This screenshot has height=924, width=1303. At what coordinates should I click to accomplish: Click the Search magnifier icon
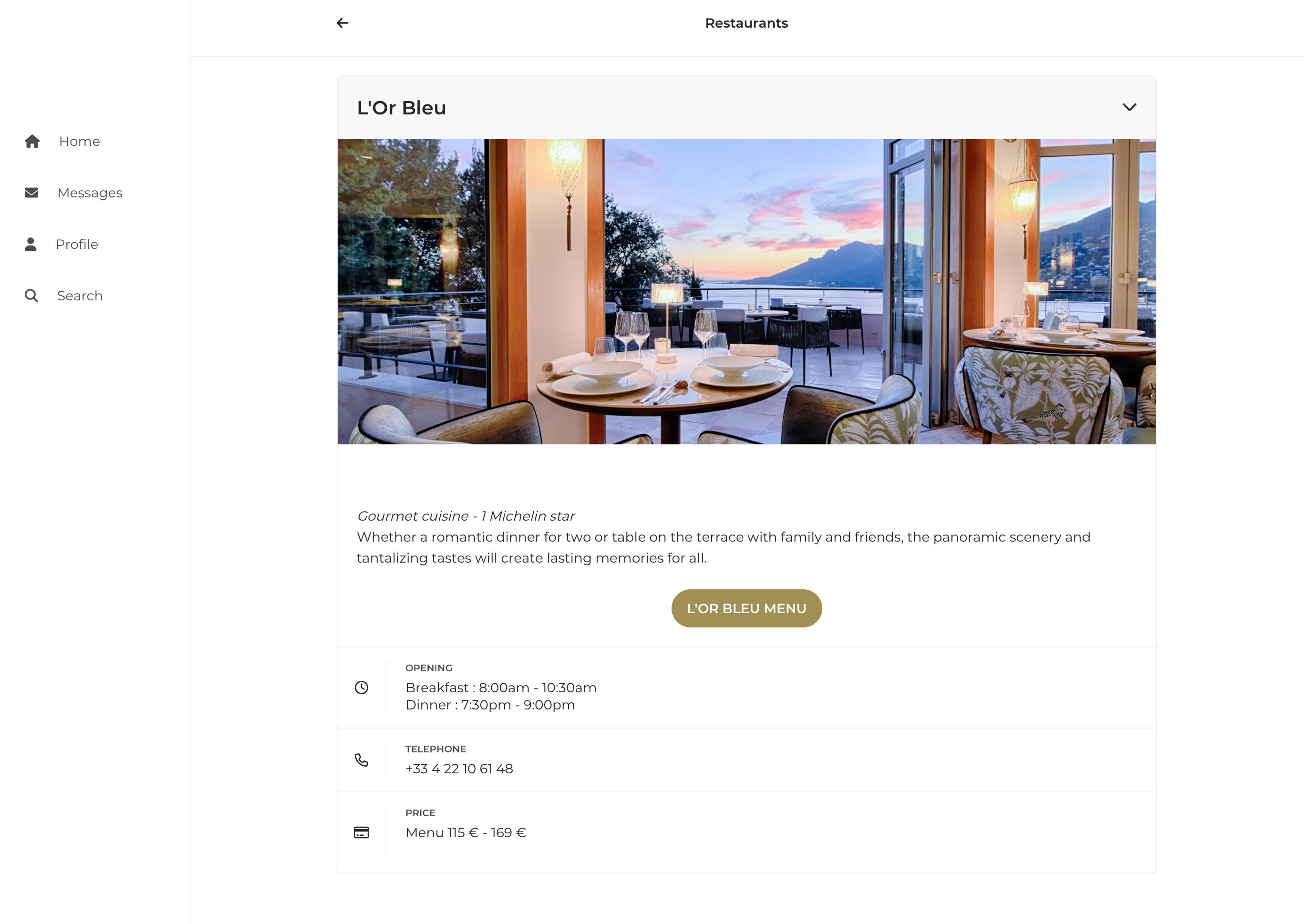coord(31,296)
